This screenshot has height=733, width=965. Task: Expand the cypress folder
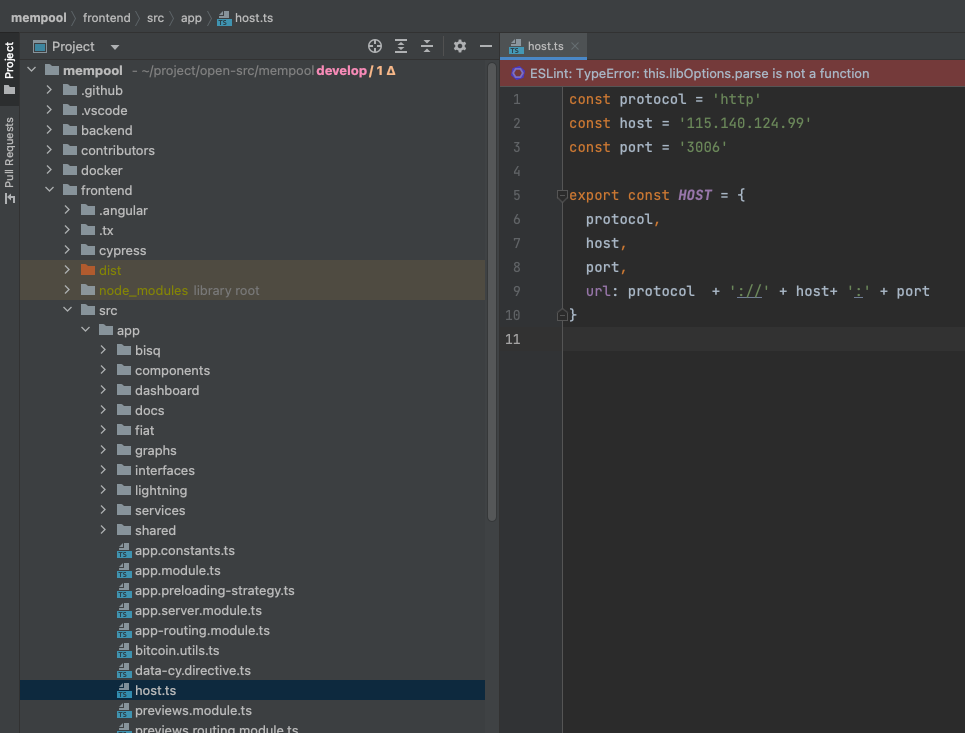pyautogui.click(x=67, y=250)
